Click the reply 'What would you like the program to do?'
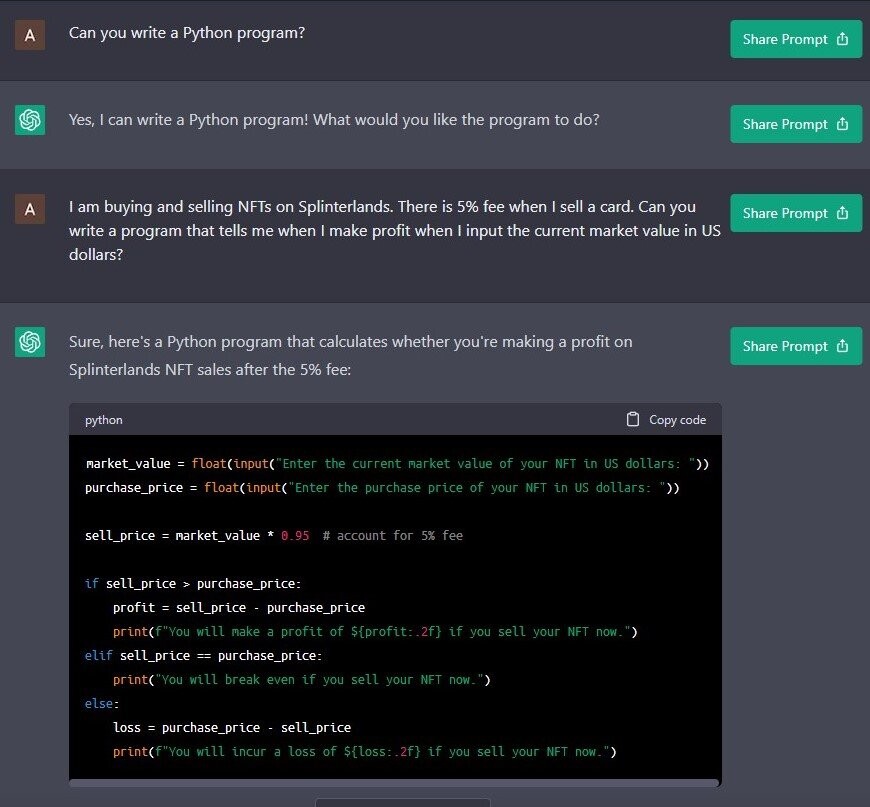Viewport: 870px width, 807px height. coord(456,120)
